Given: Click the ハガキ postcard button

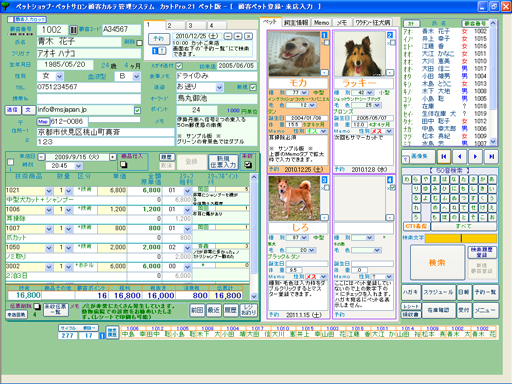Looking at the screenshot, I should pos(410,292).
